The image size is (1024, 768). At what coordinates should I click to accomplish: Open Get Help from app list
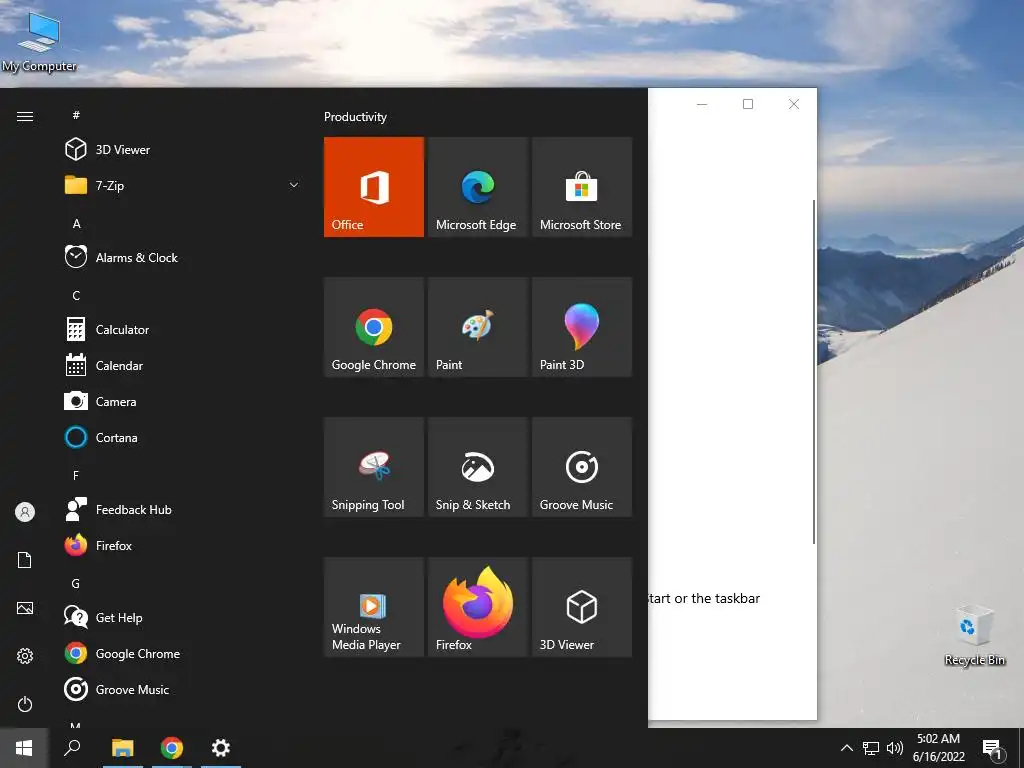pos(182,618)
